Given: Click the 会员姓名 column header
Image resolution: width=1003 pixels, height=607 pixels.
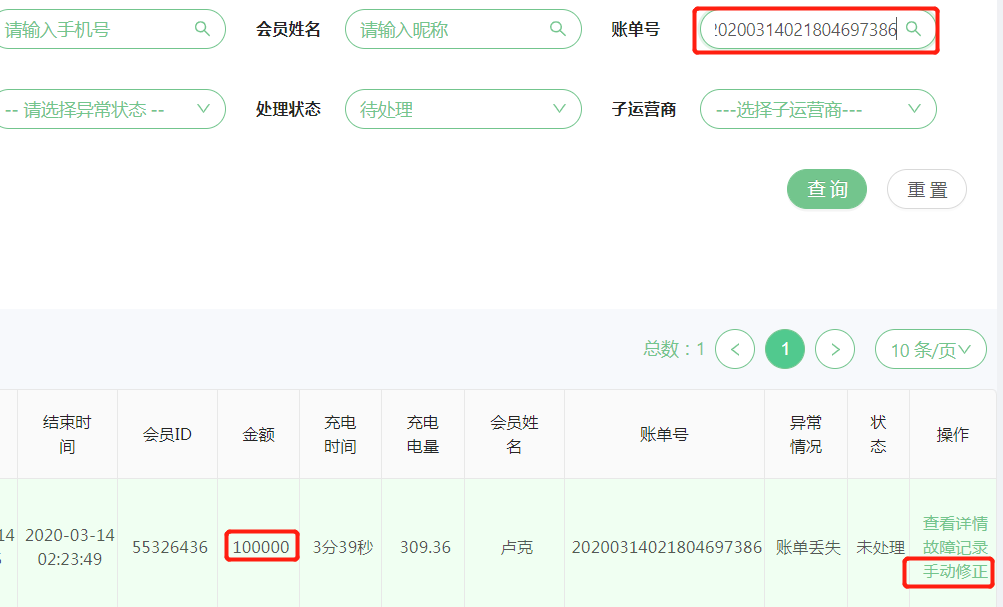Looking at the screenshot, I should tap(514, 435).
